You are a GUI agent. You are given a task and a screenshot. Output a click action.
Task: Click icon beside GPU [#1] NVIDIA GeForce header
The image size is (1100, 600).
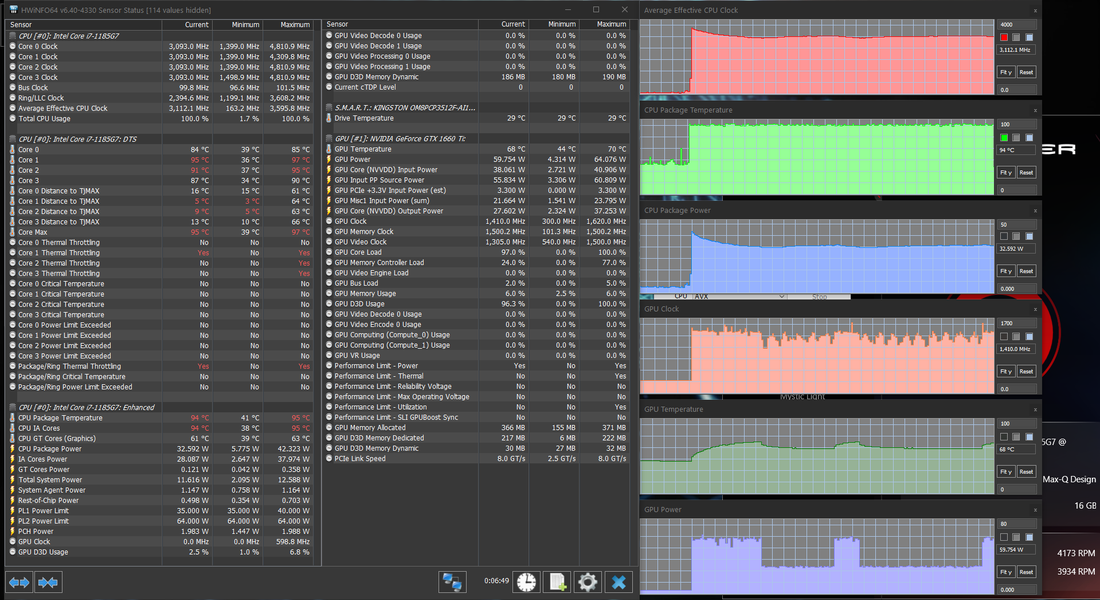pos(329,138)
